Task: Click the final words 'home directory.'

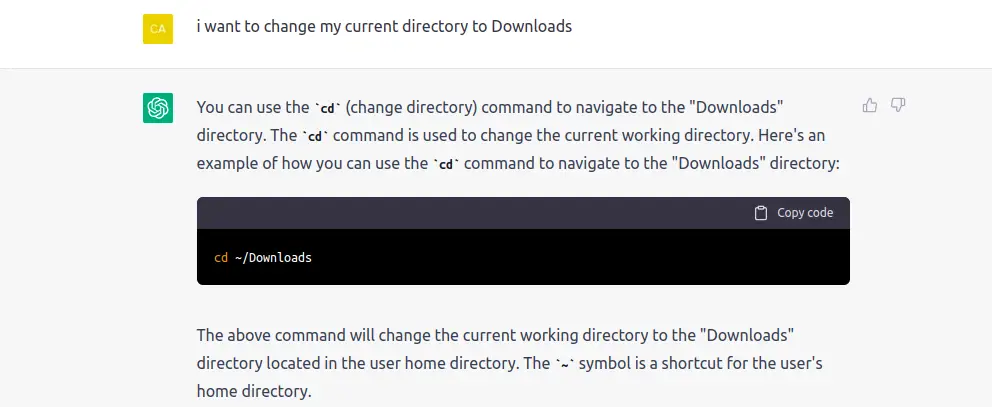Action: point(254,391)
